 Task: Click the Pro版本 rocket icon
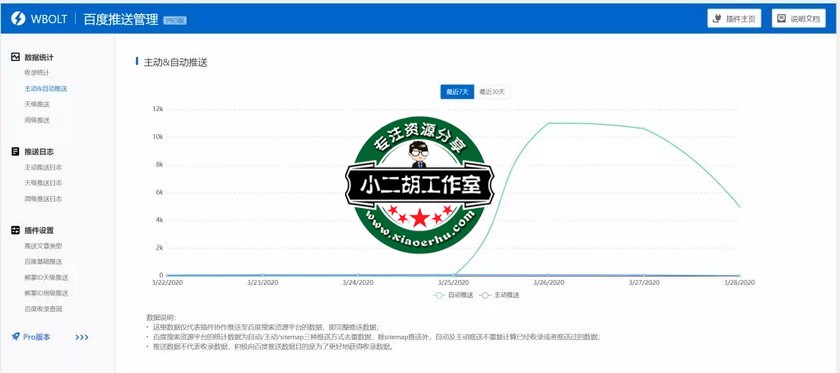pos(16,337)
